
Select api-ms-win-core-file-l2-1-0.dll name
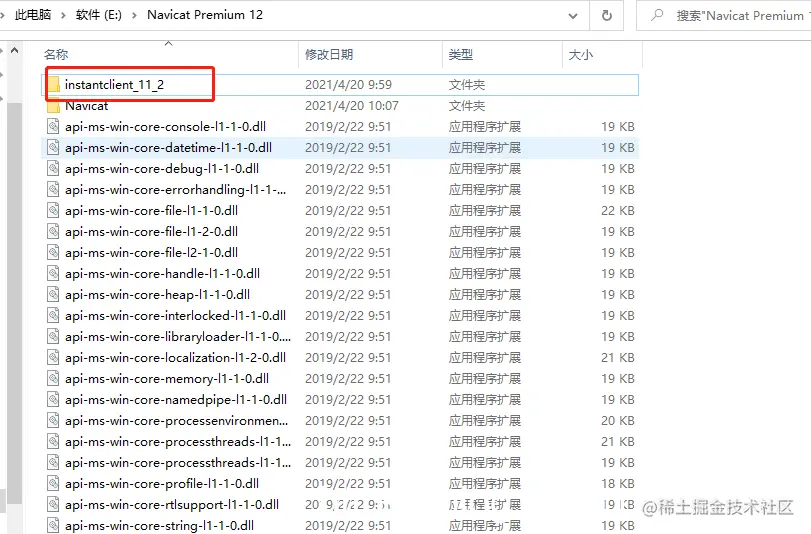coord(152,253)
